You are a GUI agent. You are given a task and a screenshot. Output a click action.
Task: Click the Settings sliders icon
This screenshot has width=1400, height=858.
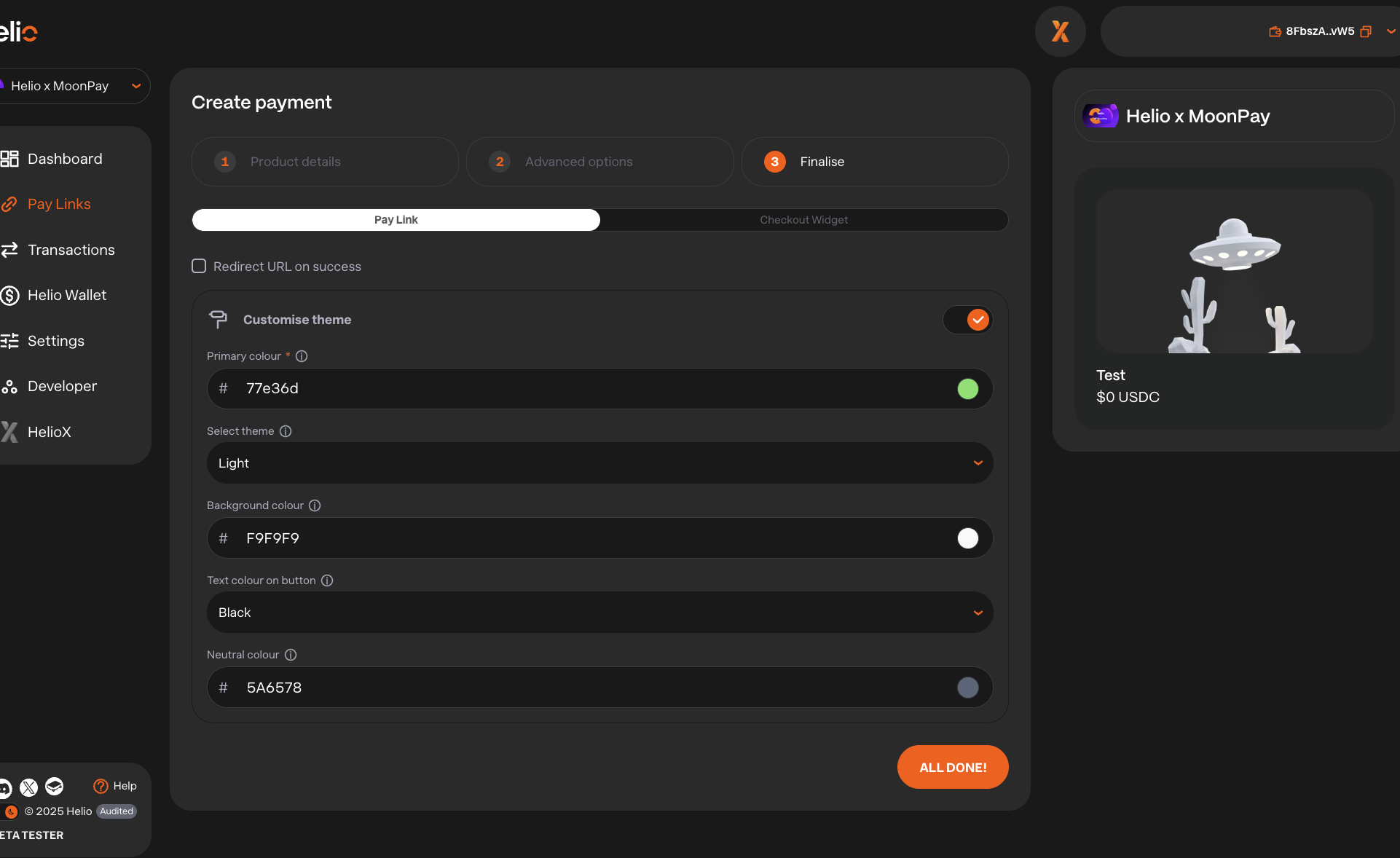click(9, 341)
